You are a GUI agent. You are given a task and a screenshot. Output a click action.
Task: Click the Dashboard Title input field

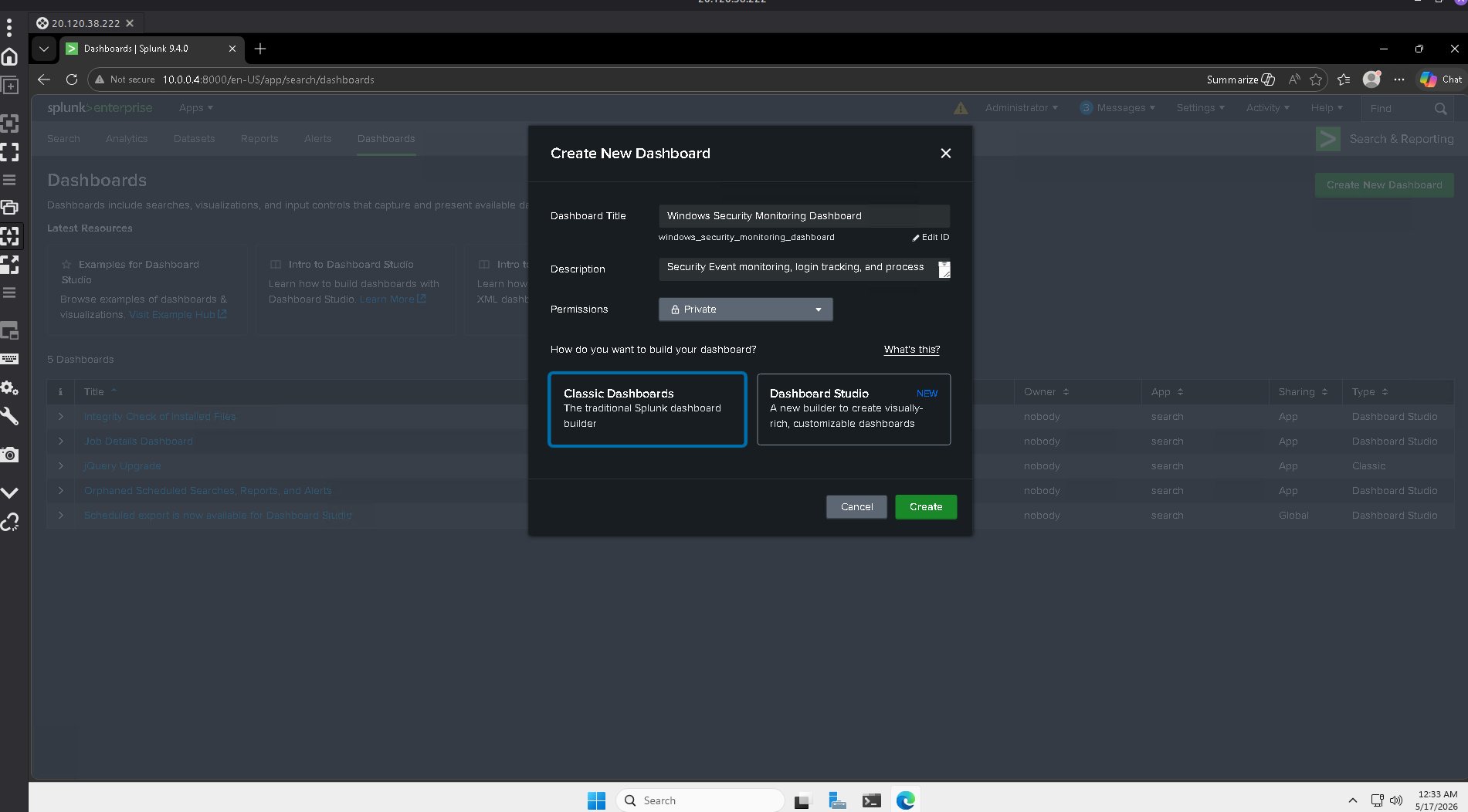point(804,216)
